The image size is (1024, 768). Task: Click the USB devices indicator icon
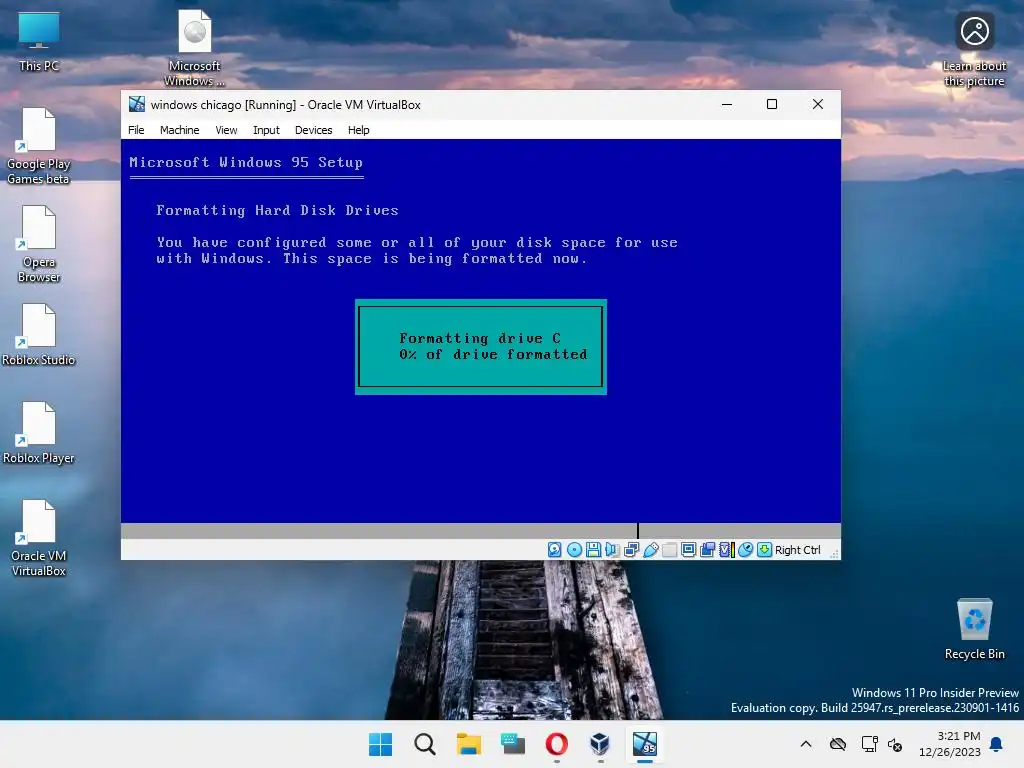pos(650,550)
